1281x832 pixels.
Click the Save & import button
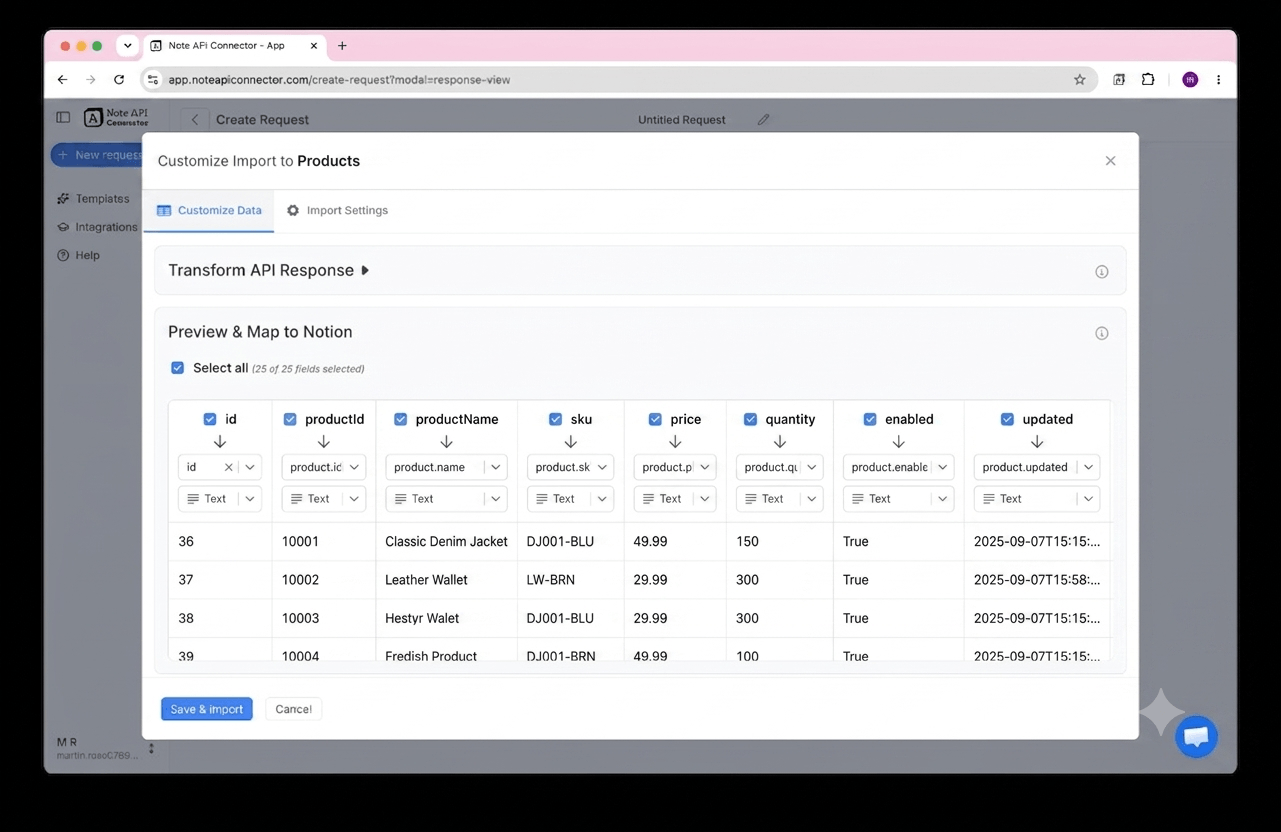207,709
